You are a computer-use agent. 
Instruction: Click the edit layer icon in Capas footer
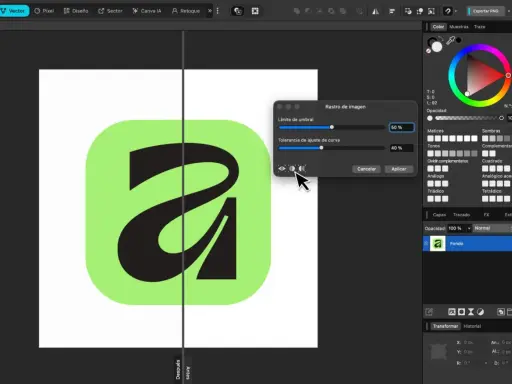[x=429, y=312]
